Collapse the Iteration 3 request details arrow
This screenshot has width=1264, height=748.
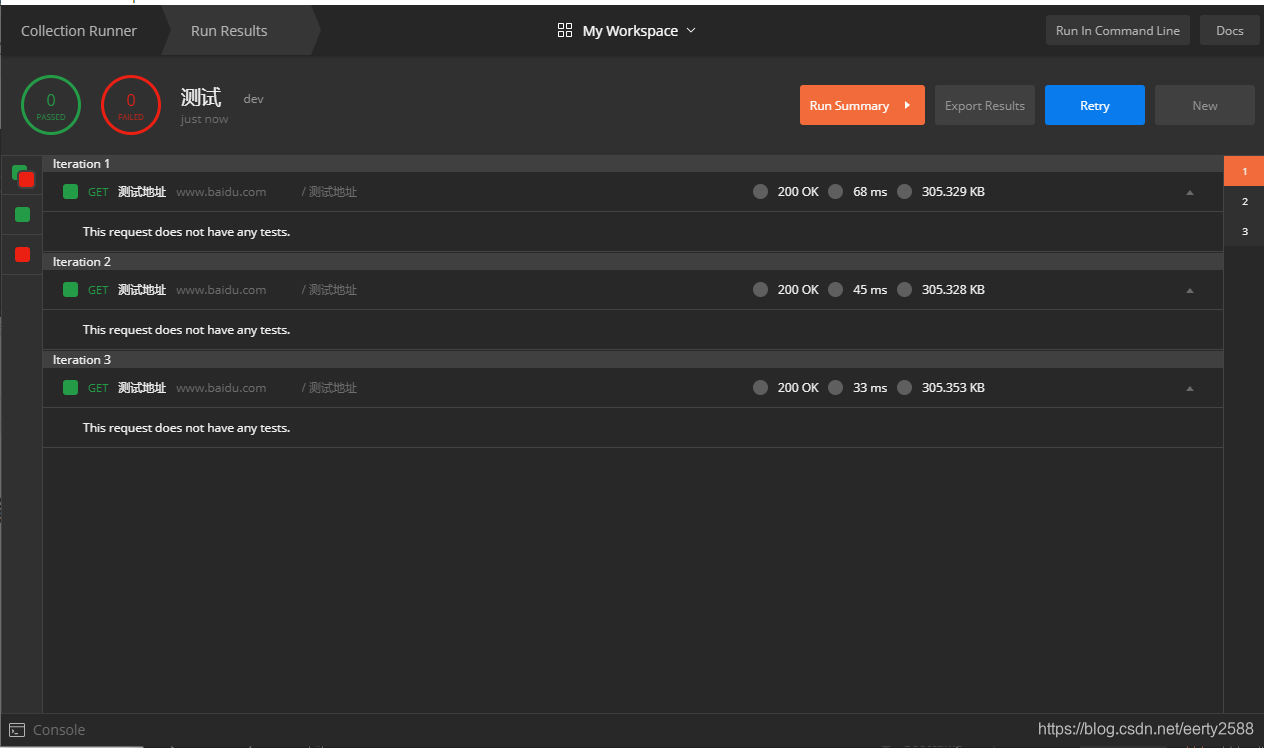coord(1190,389)
